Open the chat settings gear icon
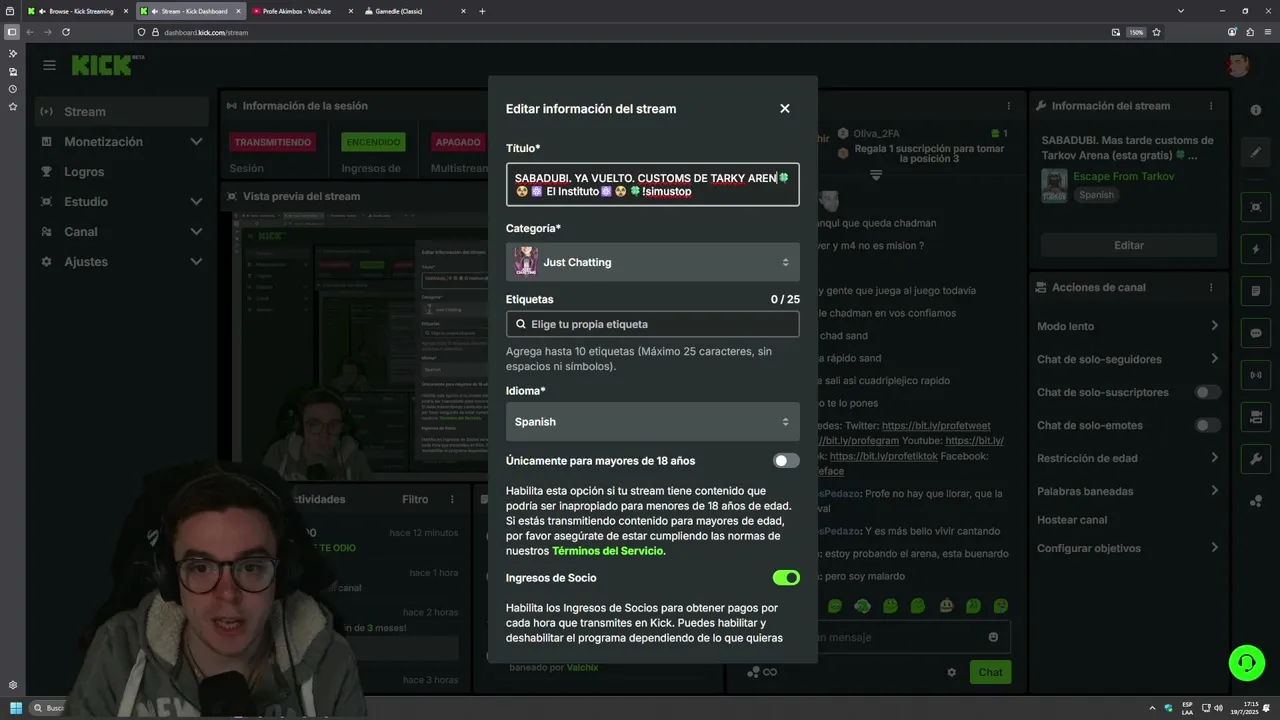 tap(952, 672)
